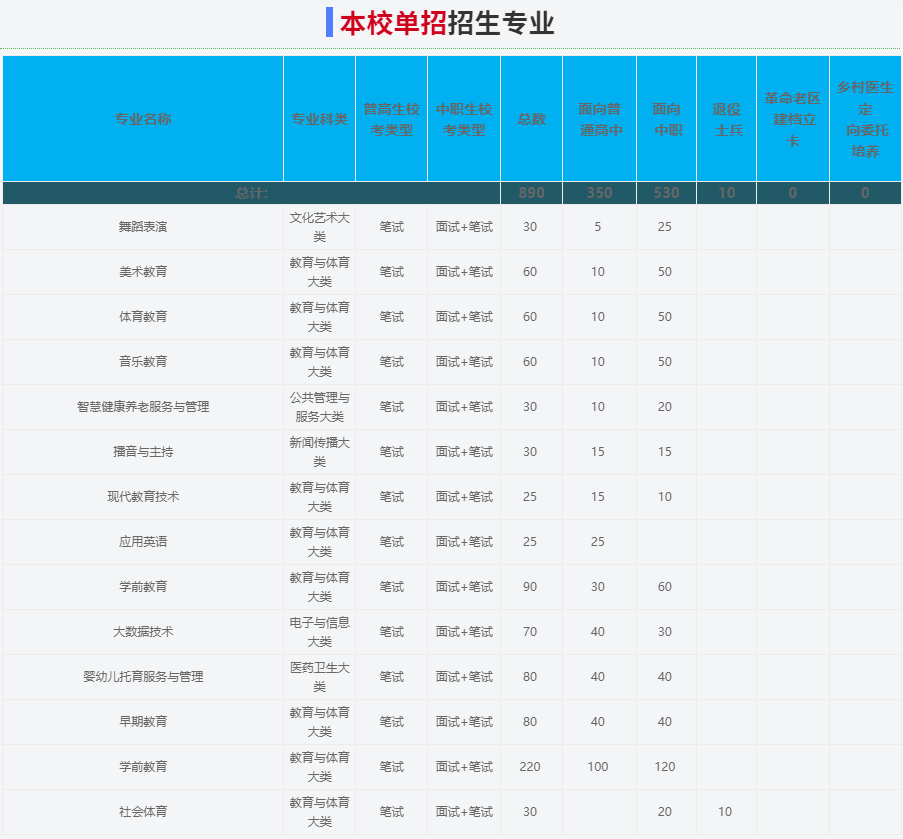Click the total value 530
Screen dimensions: 903x839
click(x=667, y=193)
